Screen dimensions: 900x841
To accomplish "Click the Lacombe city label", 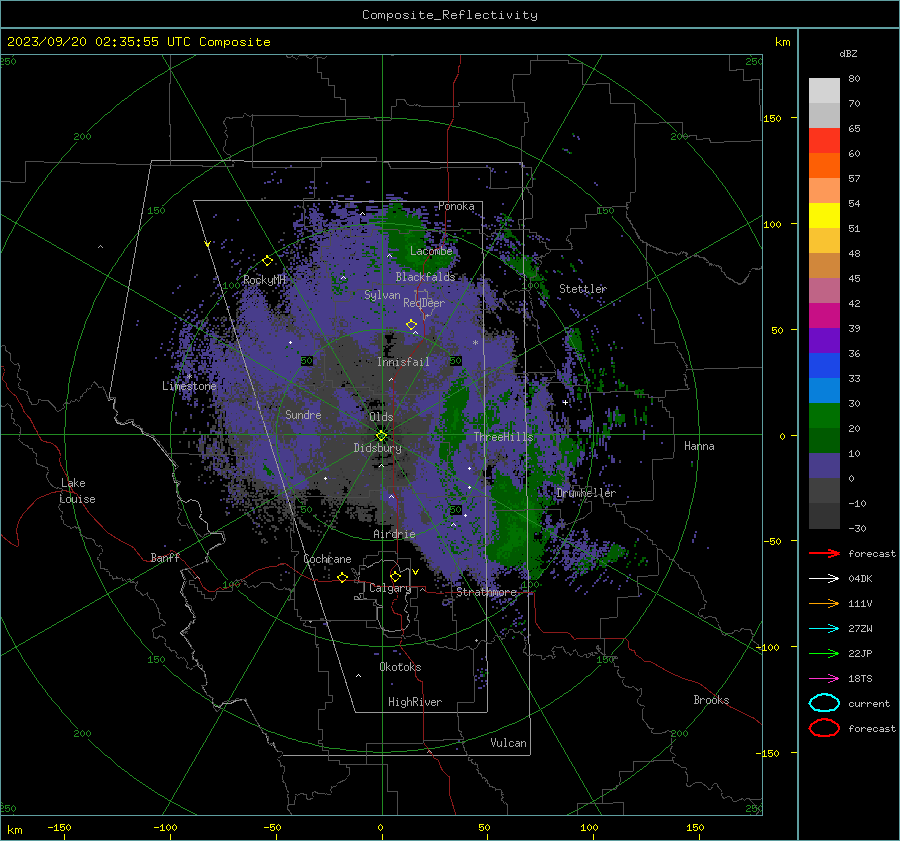I will click(431, 251).
